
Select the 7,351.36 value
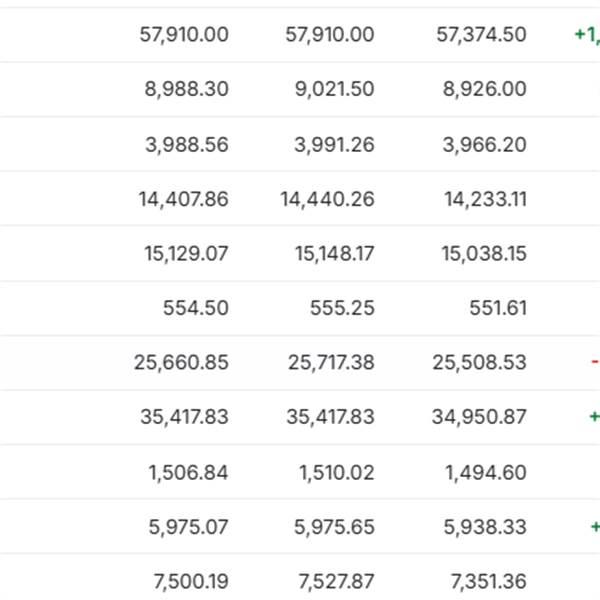click(485, 581)
